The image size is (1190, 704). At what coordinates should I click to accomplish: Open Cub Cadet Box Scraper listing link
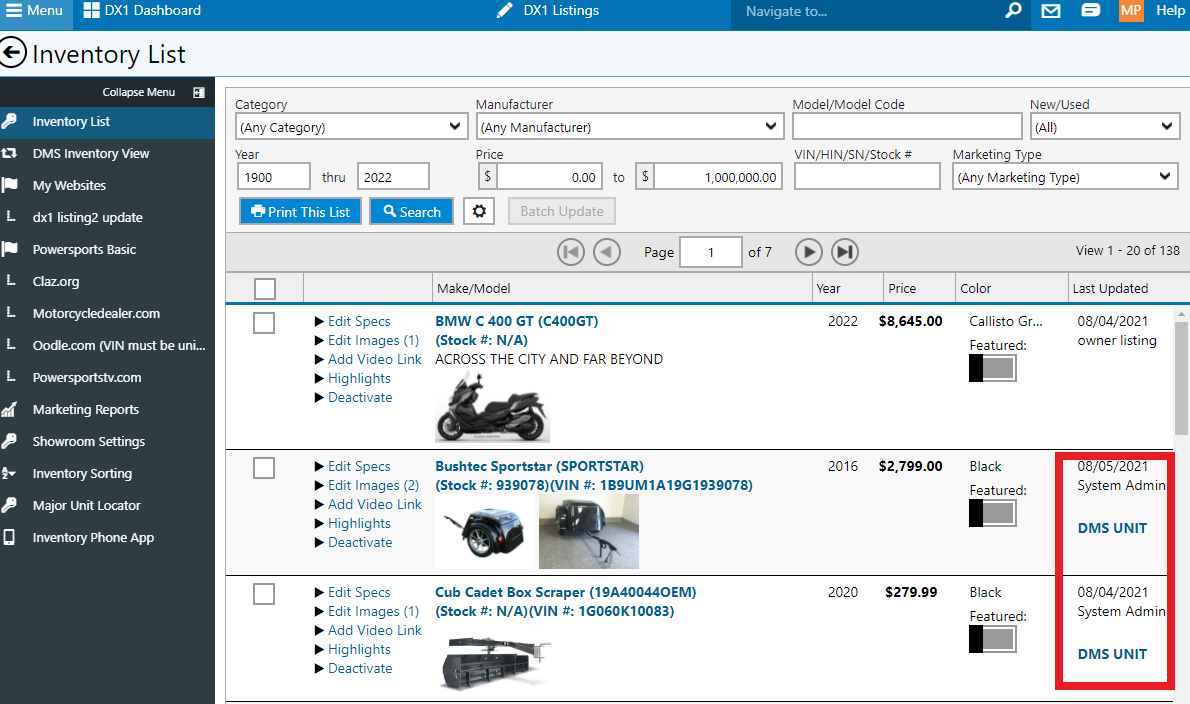(x=565, y=592)
